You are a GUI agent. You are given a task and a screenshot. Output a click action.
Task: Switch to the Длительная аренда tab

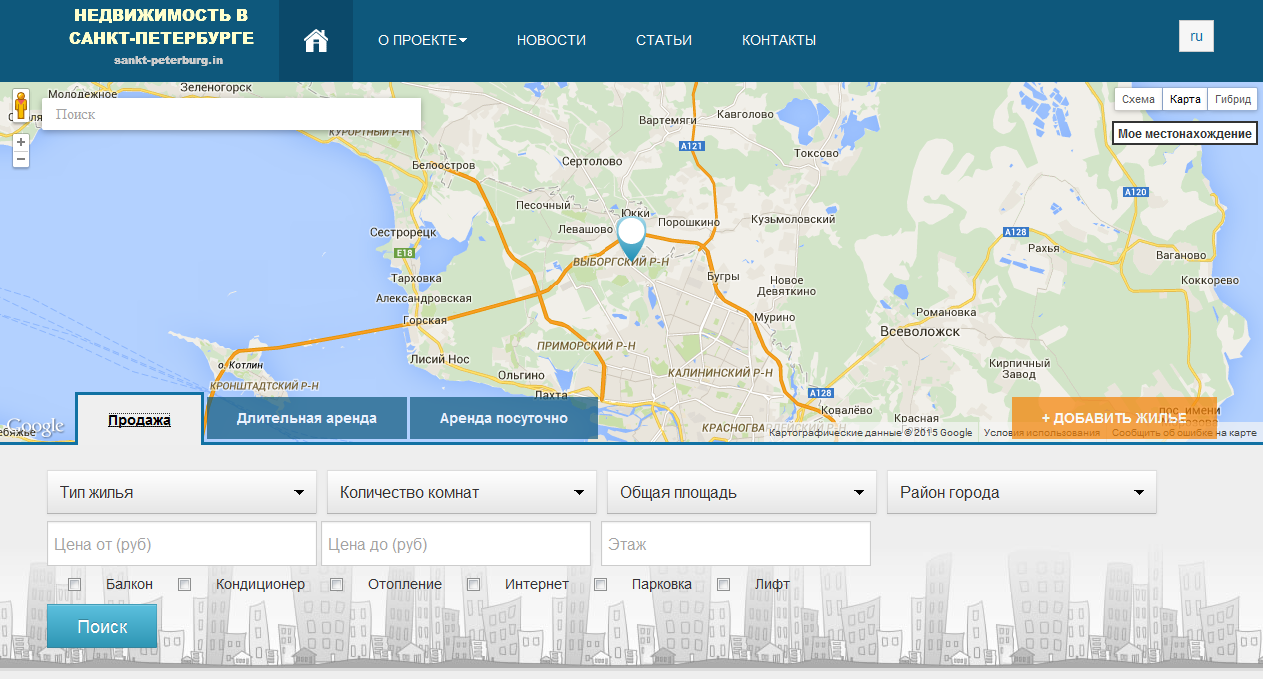point(307,418)
